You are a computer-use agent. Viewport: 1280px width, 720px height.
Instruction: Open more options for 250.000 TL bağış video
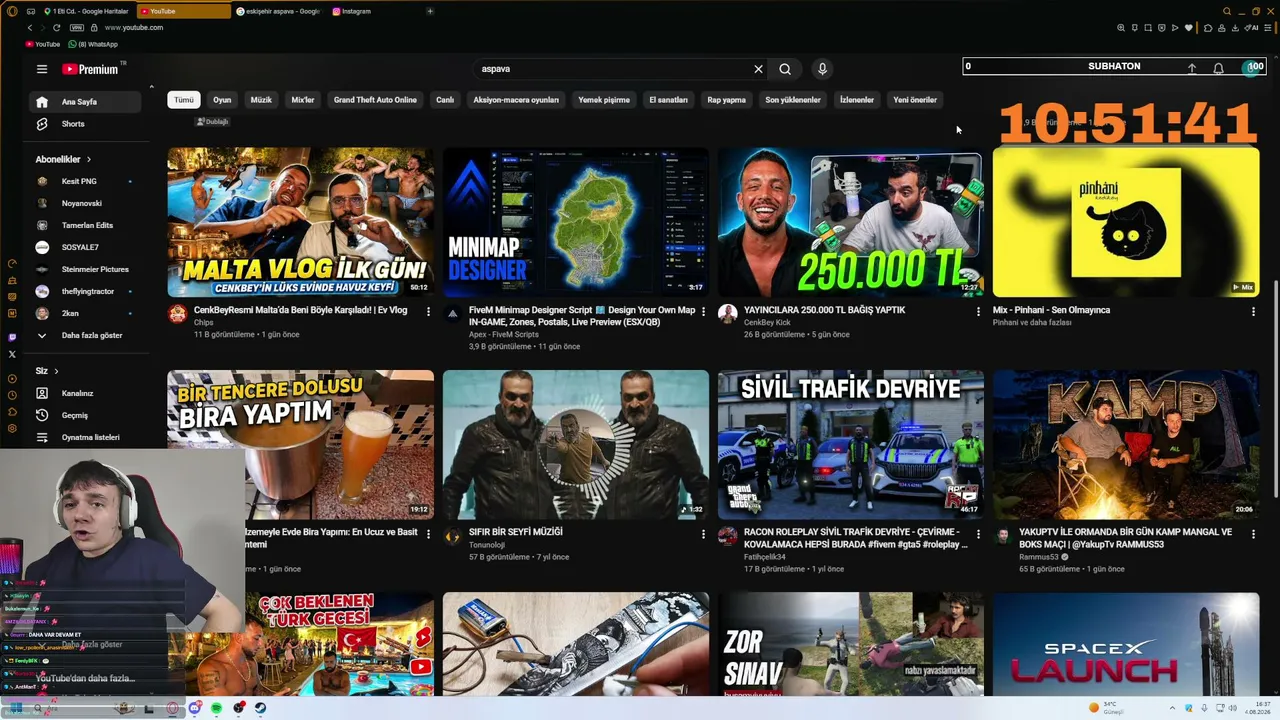coord(978,312)
